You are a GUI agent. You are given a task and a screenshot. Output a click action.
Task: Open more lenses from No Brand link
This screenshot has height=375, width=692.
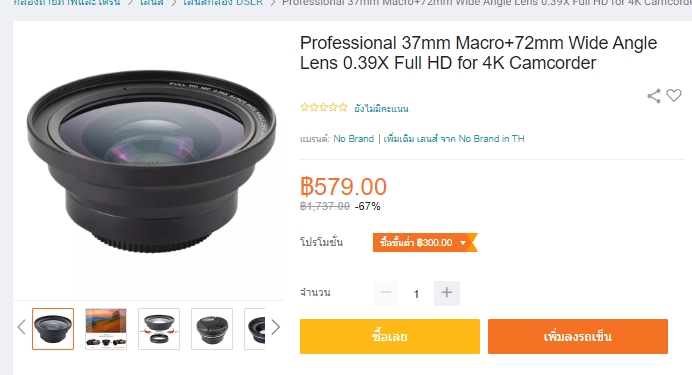(454, 139)
